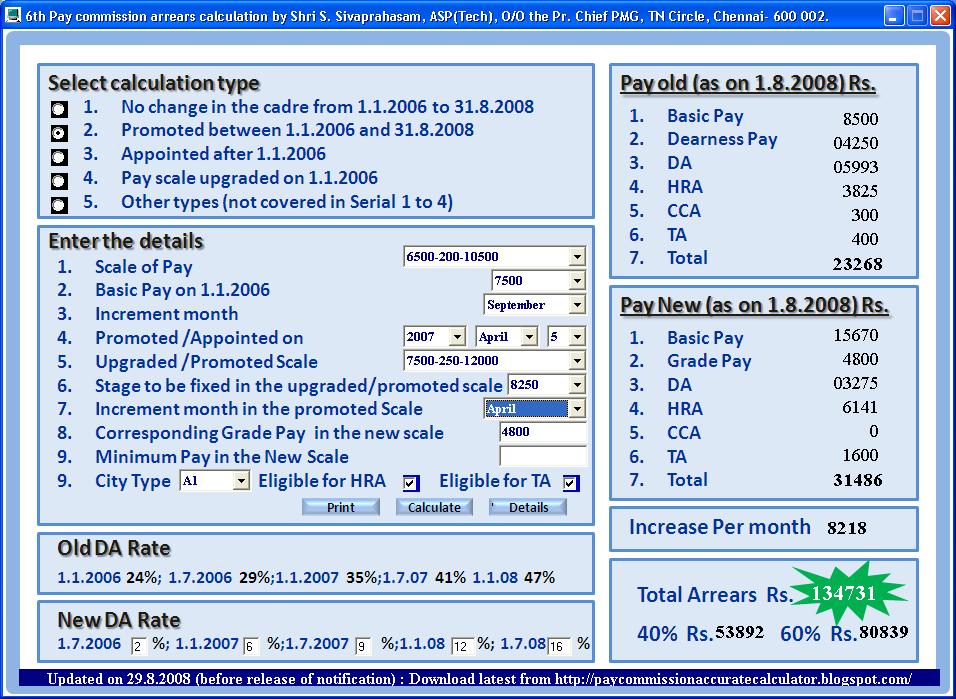This screenshot has height=699, width=956.
Task: Open the Scale of Pay dropdown
Action: pyautogui.click(x=577, y=257)
